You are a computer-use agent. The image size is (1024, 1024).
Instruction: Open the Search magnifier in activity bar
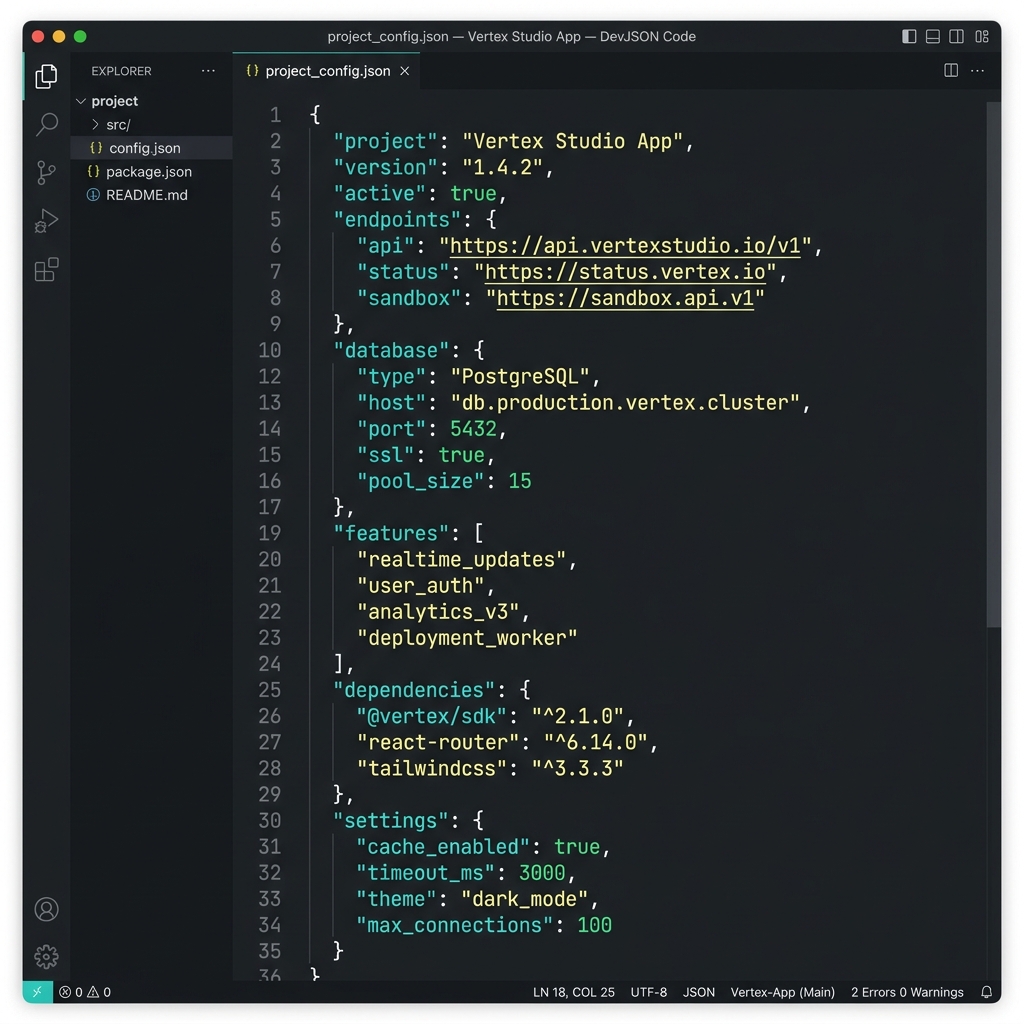point(46,124)
